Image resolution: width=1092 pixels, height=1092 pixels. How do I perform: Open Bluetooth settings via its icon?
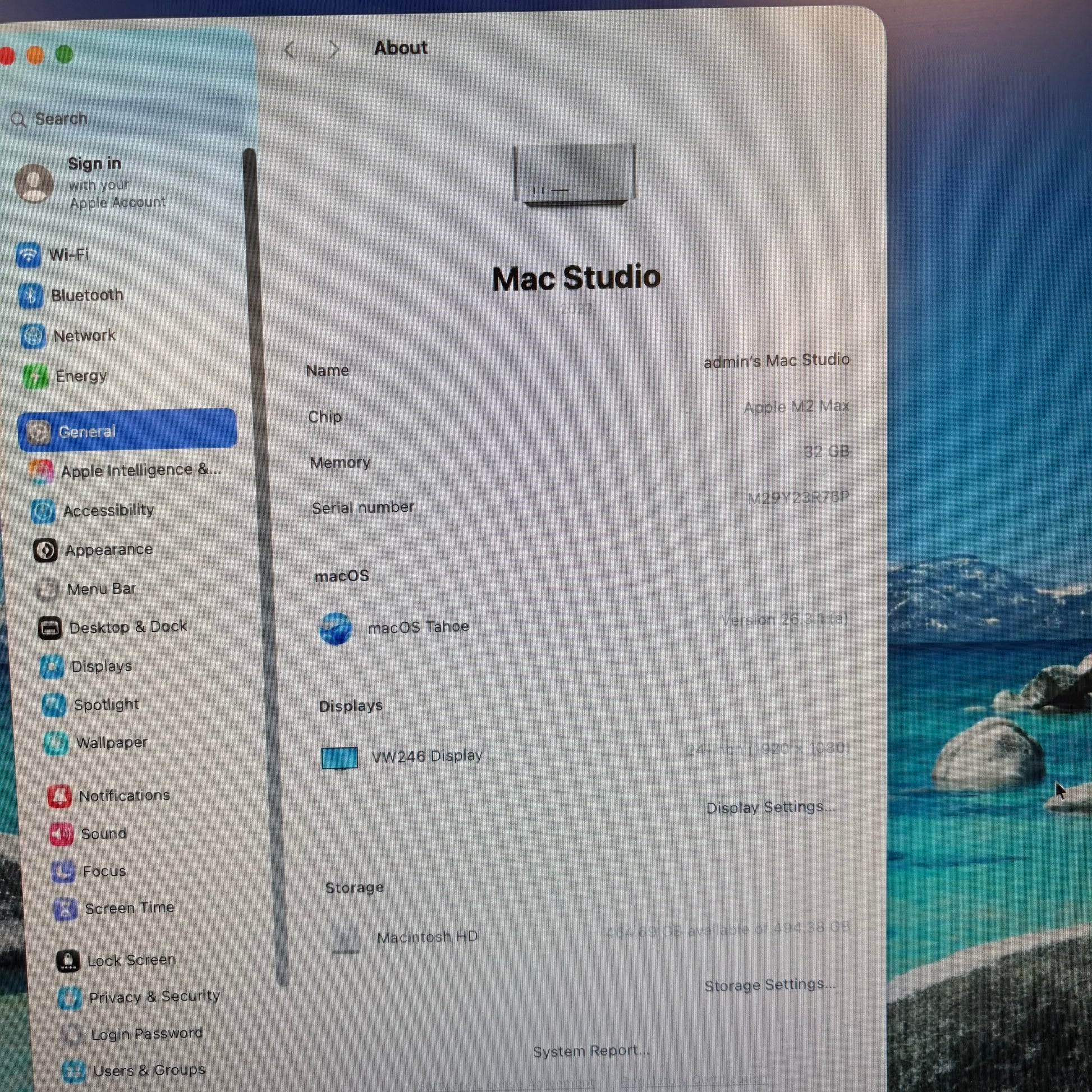point(30,295)
